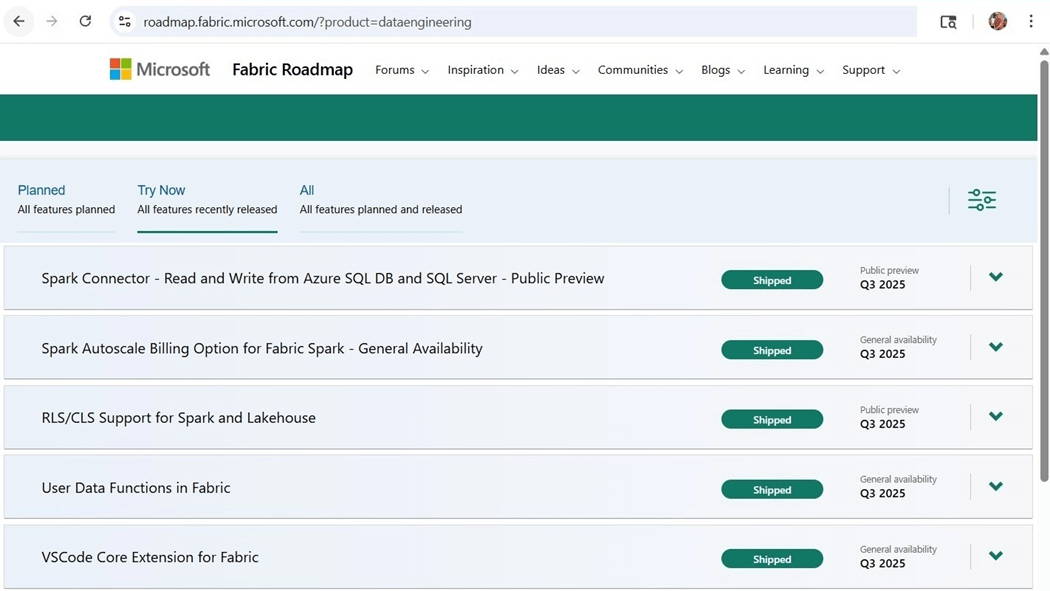Open the Chrome three-dot menu
1050x591 pixels.
(1030, 21)
